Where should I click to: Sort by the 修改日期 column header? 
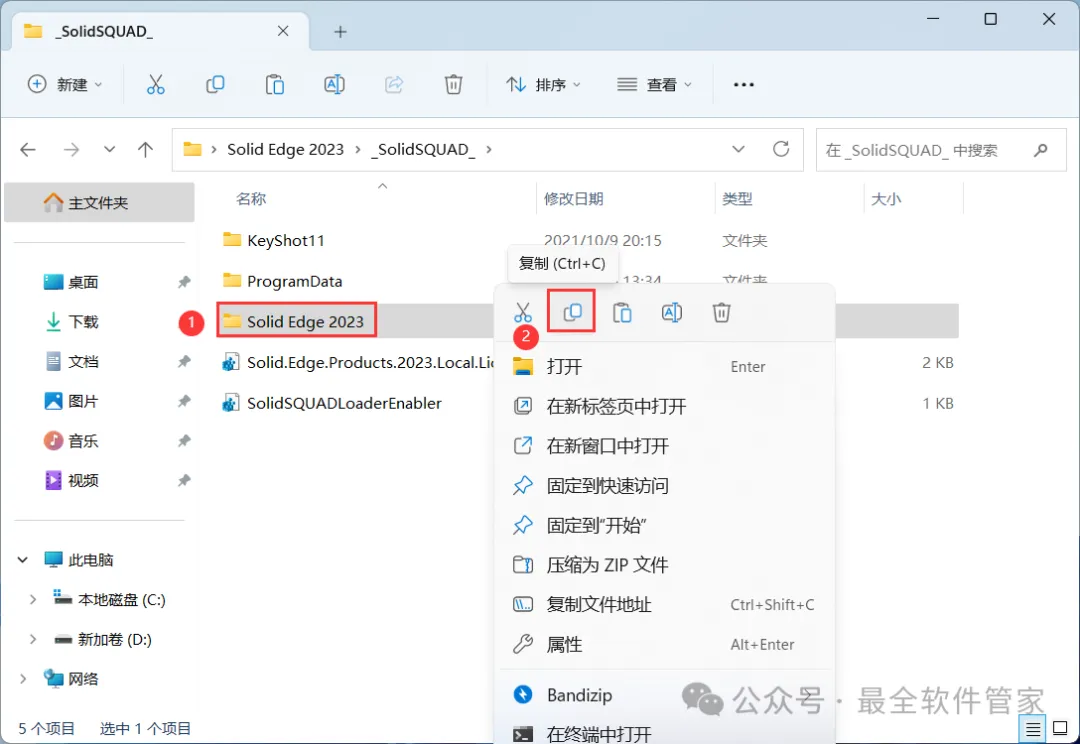coord(574,199)
